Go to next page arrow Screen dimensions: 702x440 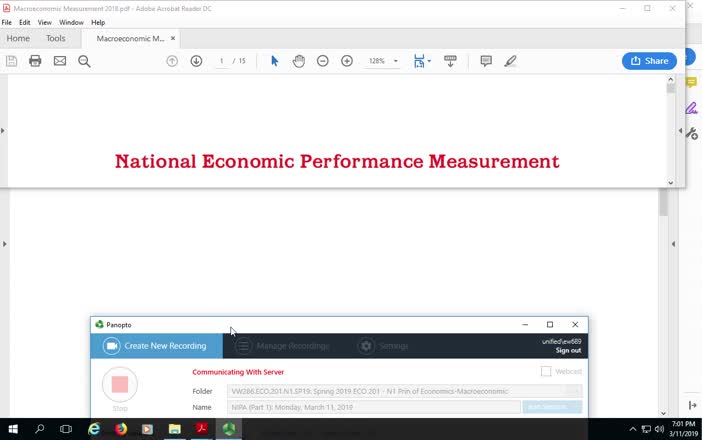[196, 61]
